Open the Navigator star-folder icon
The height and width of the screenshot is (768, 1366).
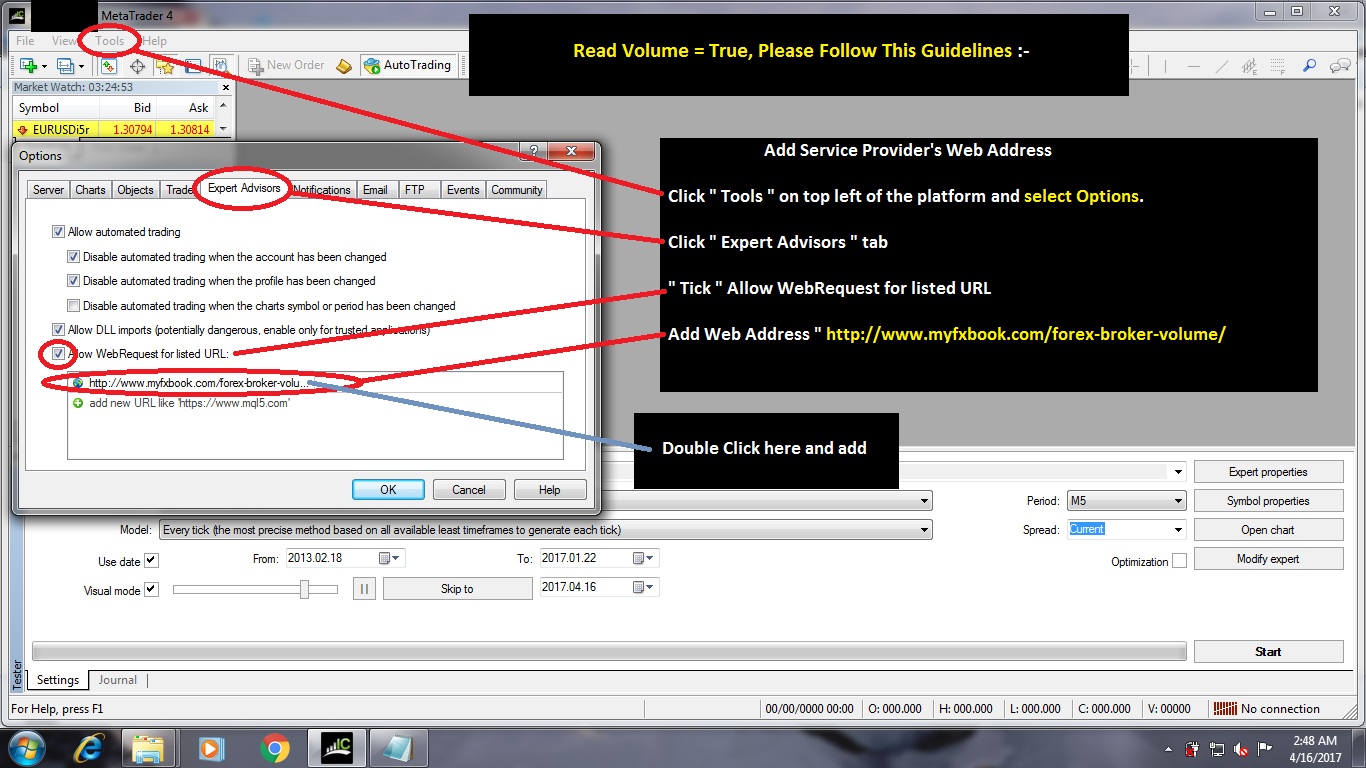[165, 66]
